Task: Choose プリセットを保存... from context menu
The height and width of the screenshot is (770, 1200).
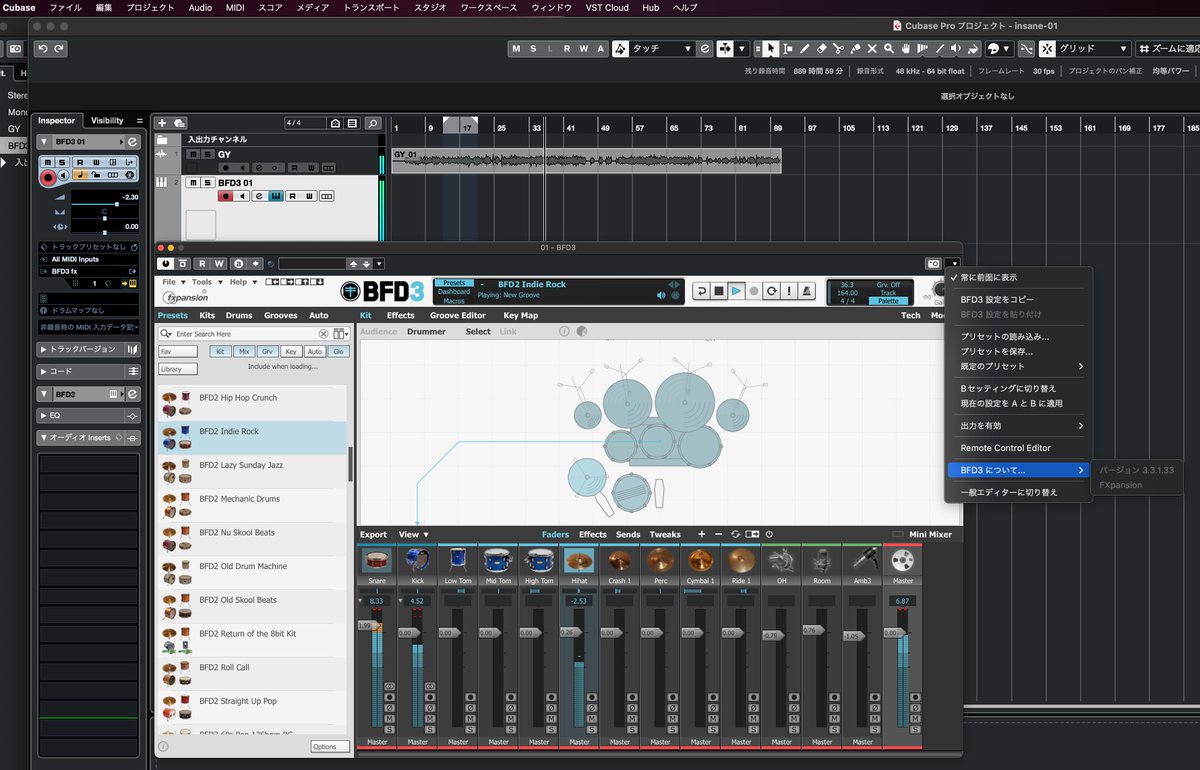Action: [x=997, y=352]
